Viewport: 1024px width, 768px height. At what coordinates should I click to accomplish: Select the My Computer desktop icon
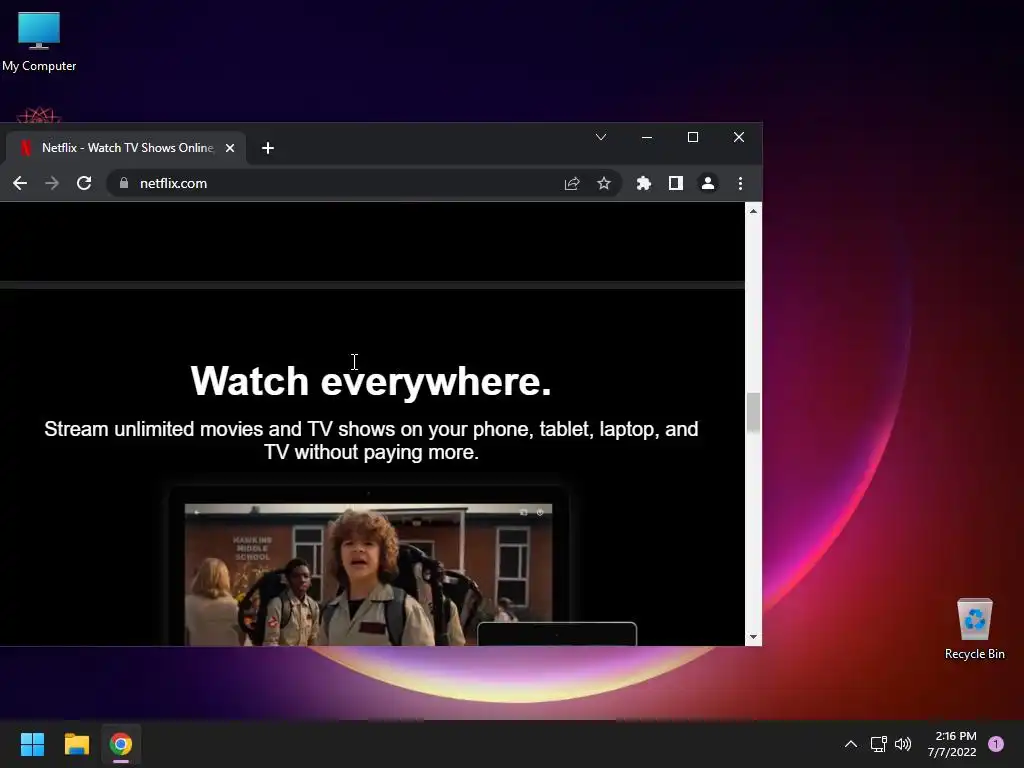pos(39,41)
